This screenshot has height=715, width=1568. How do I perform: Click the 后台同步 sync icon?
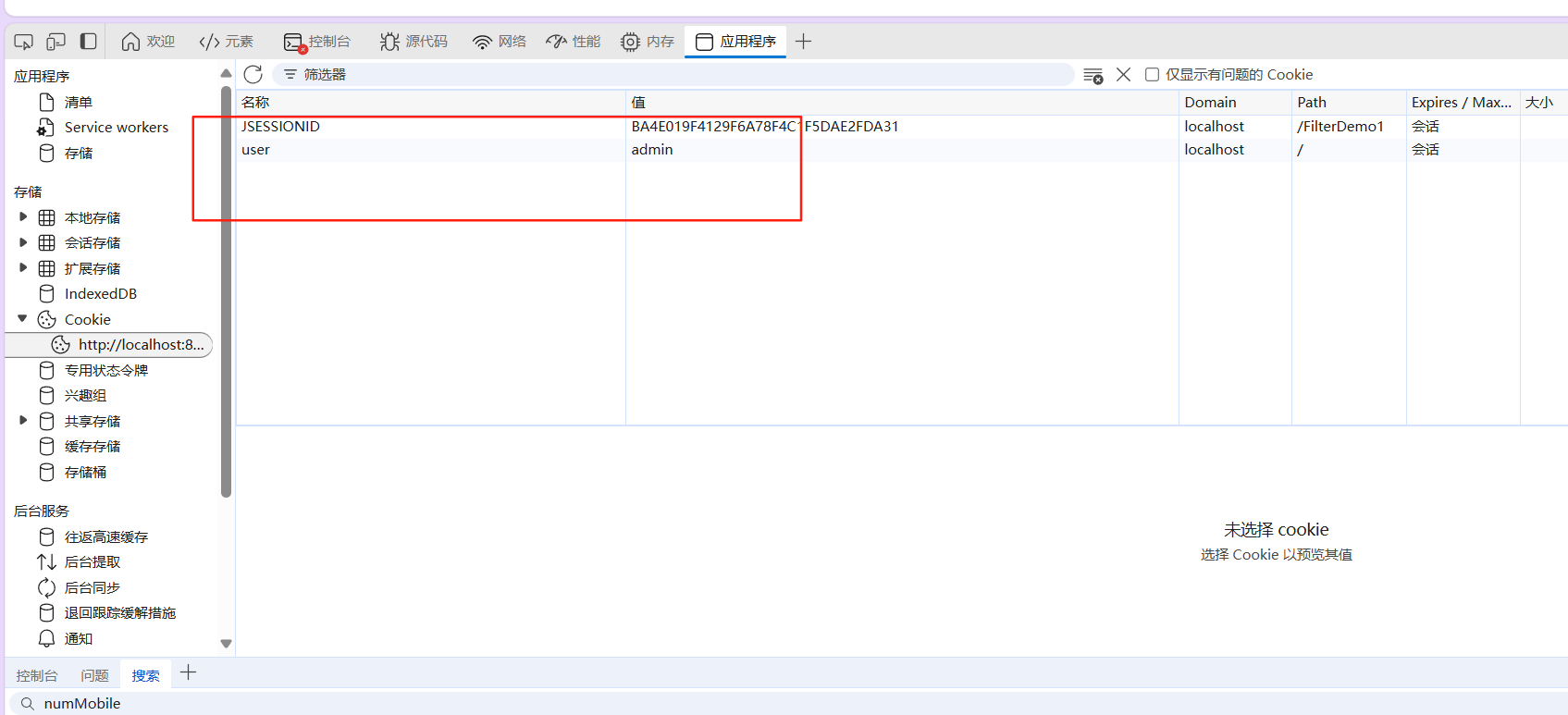46,587
